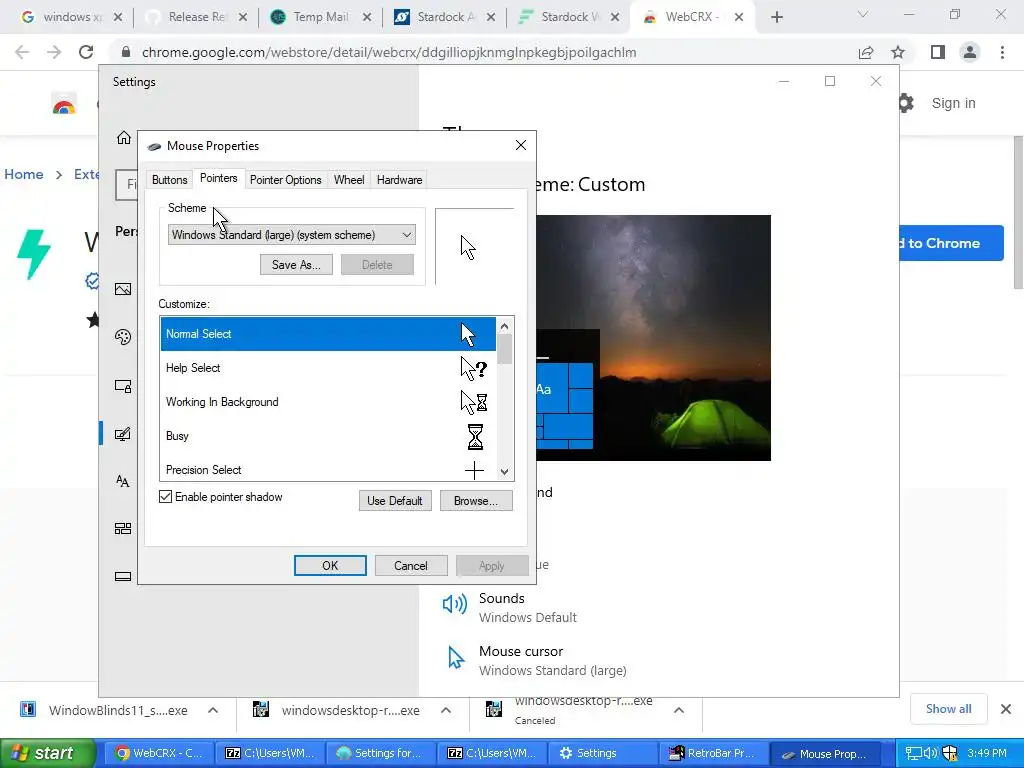
Task: Confirm Mouse Properties with OK
Action: click(x=330, y=566)
